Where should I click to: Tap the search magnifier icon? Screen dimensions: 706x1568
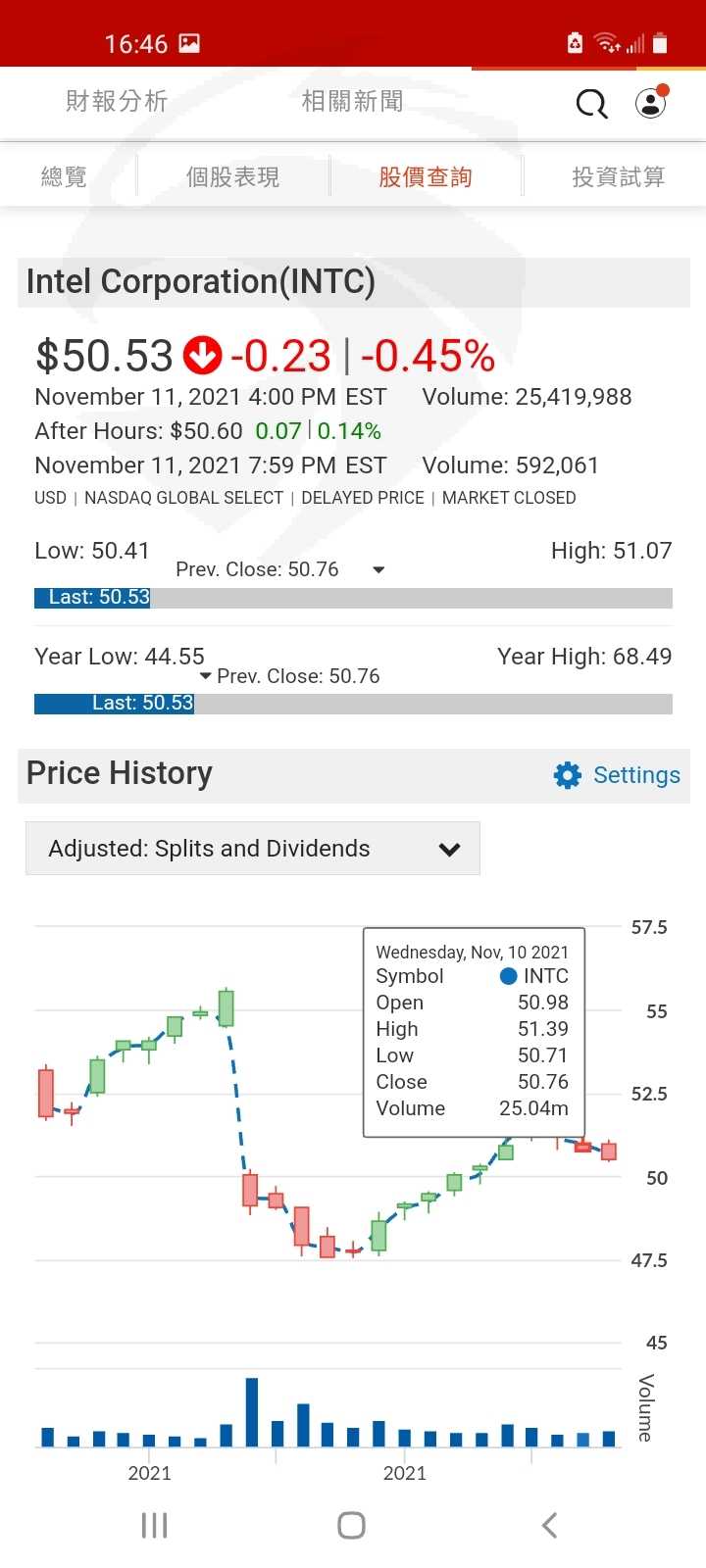coord(591,103)
